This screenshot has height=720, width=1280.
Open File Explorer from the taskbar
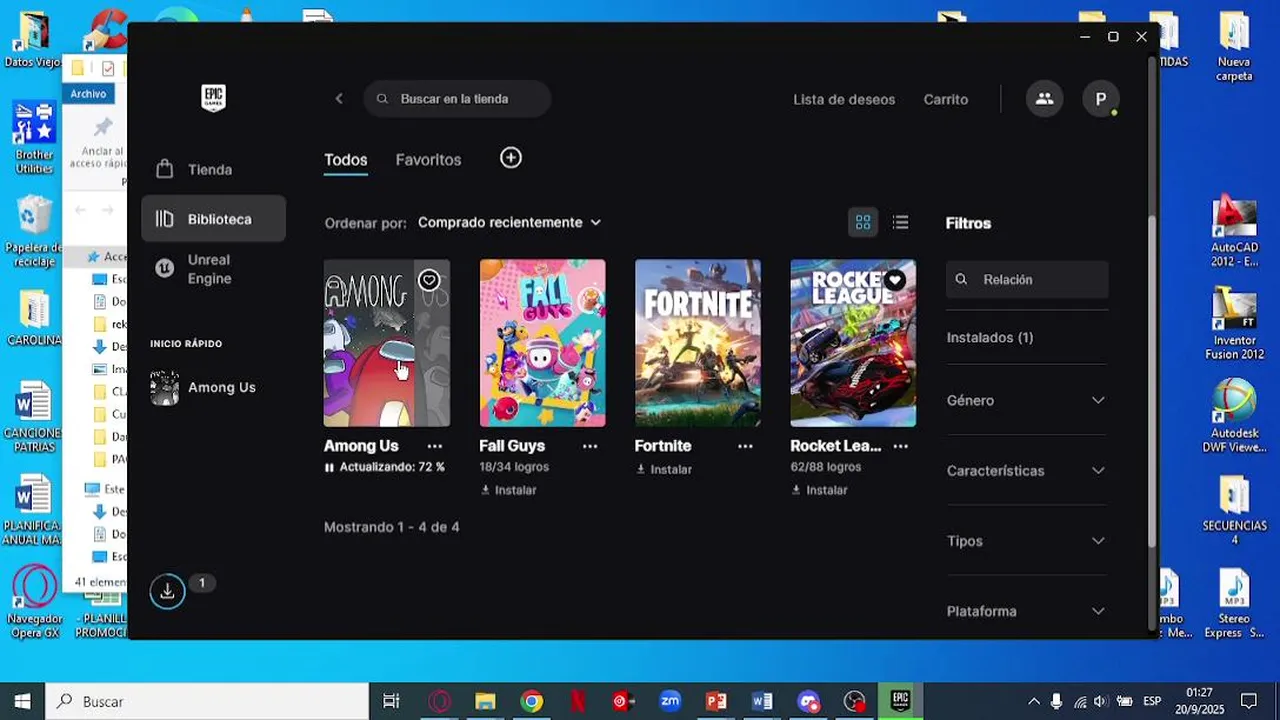pyautogui.click(x=485, y=701)
